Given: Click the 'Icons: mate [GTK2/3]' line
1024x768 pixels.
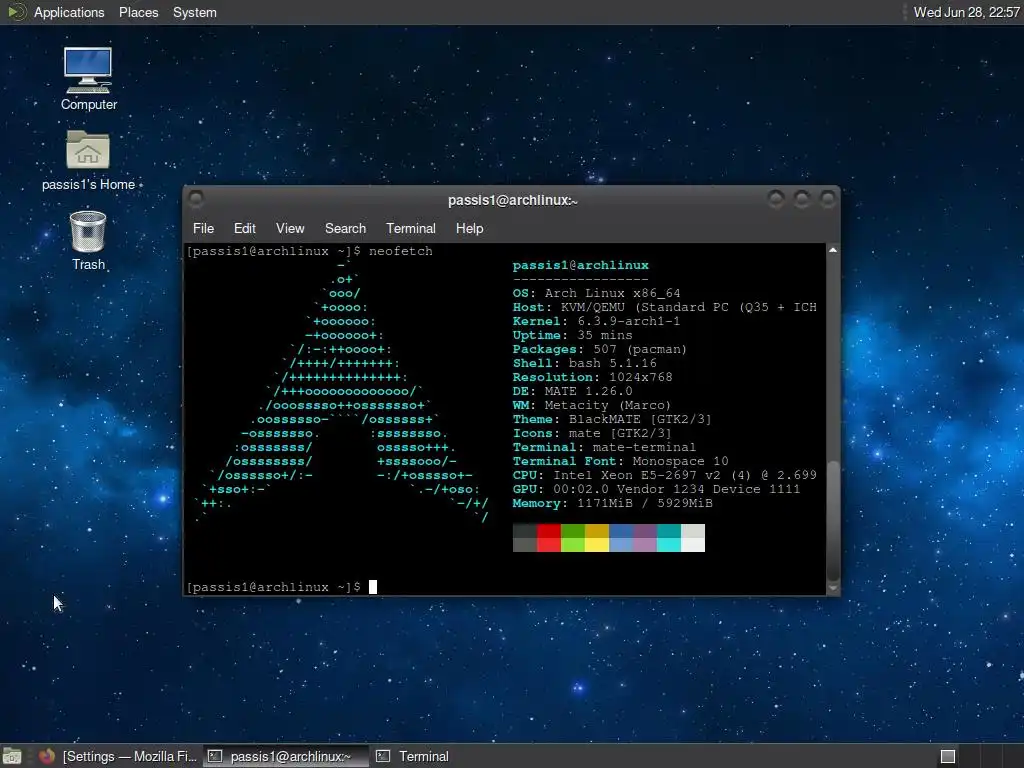Looking at the screenshot, I should coord(592,433).
